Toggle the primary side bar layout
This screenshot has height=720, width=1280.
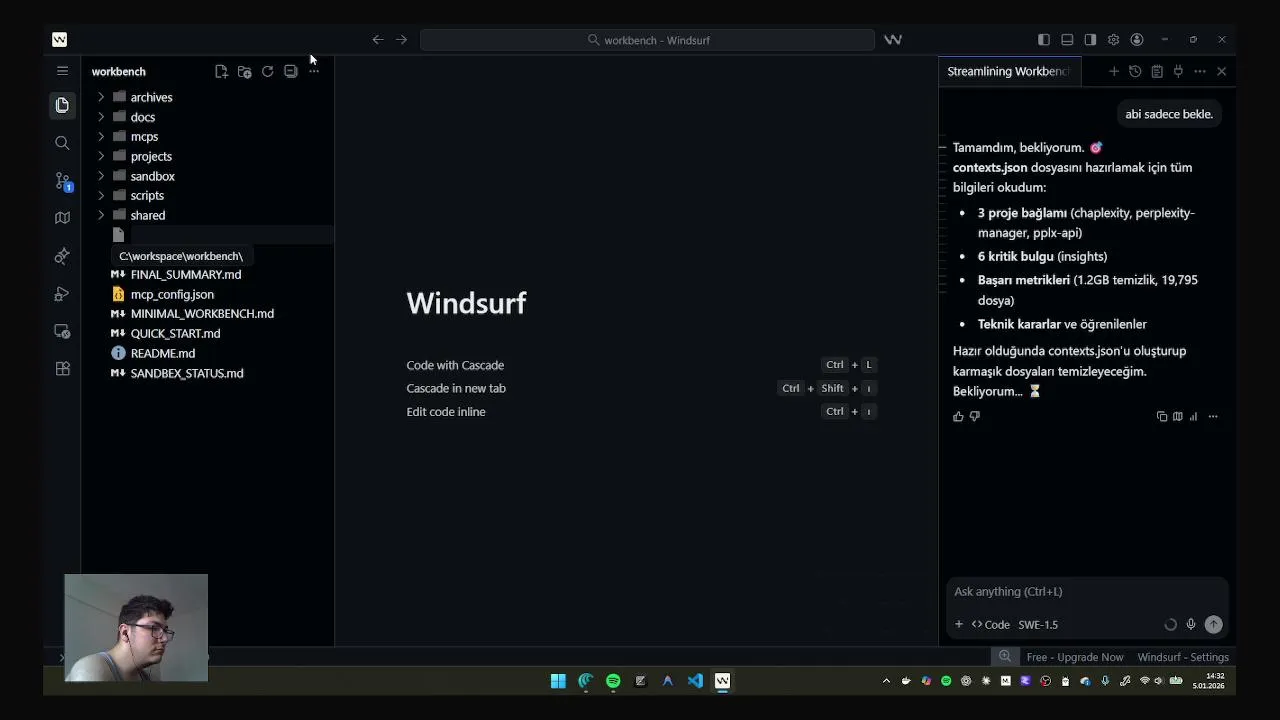click(x=1044, y=40)
